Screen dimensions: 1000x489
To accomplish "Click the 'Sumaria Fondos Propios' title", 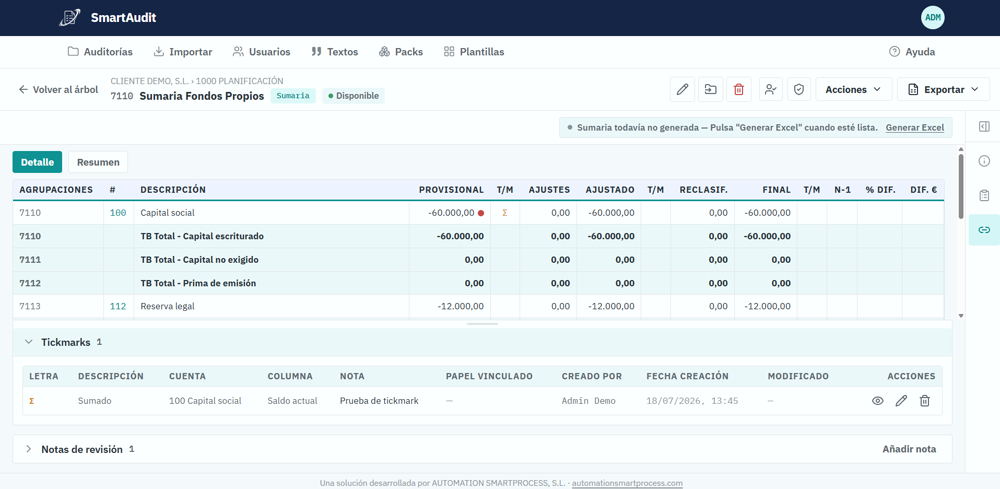I will (202, 96).
